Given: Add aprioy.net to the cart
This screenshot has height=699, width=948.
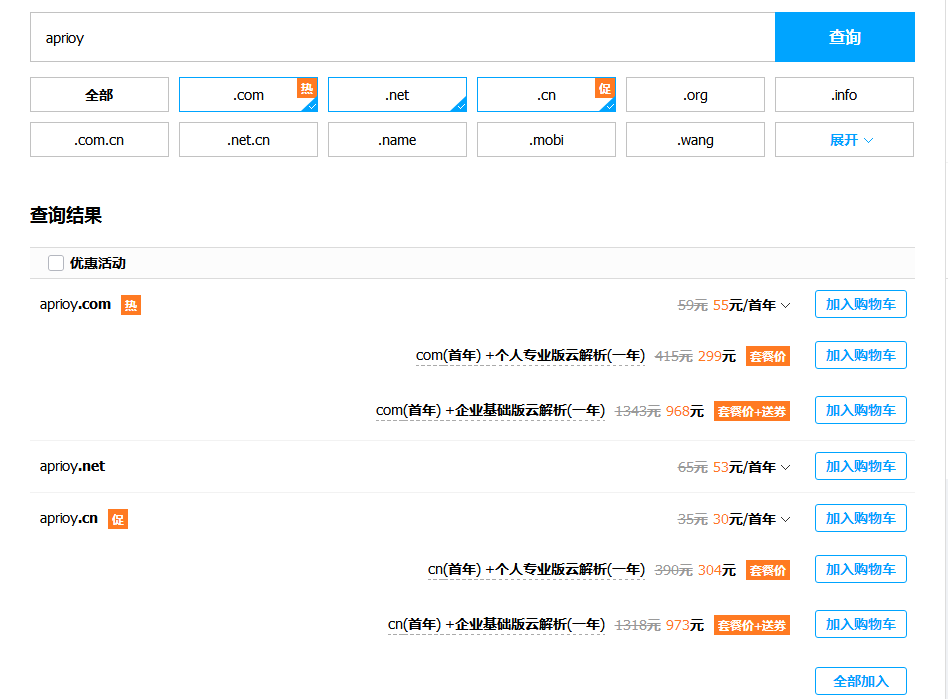Looking at the screenshot, I should coord(860,466).
